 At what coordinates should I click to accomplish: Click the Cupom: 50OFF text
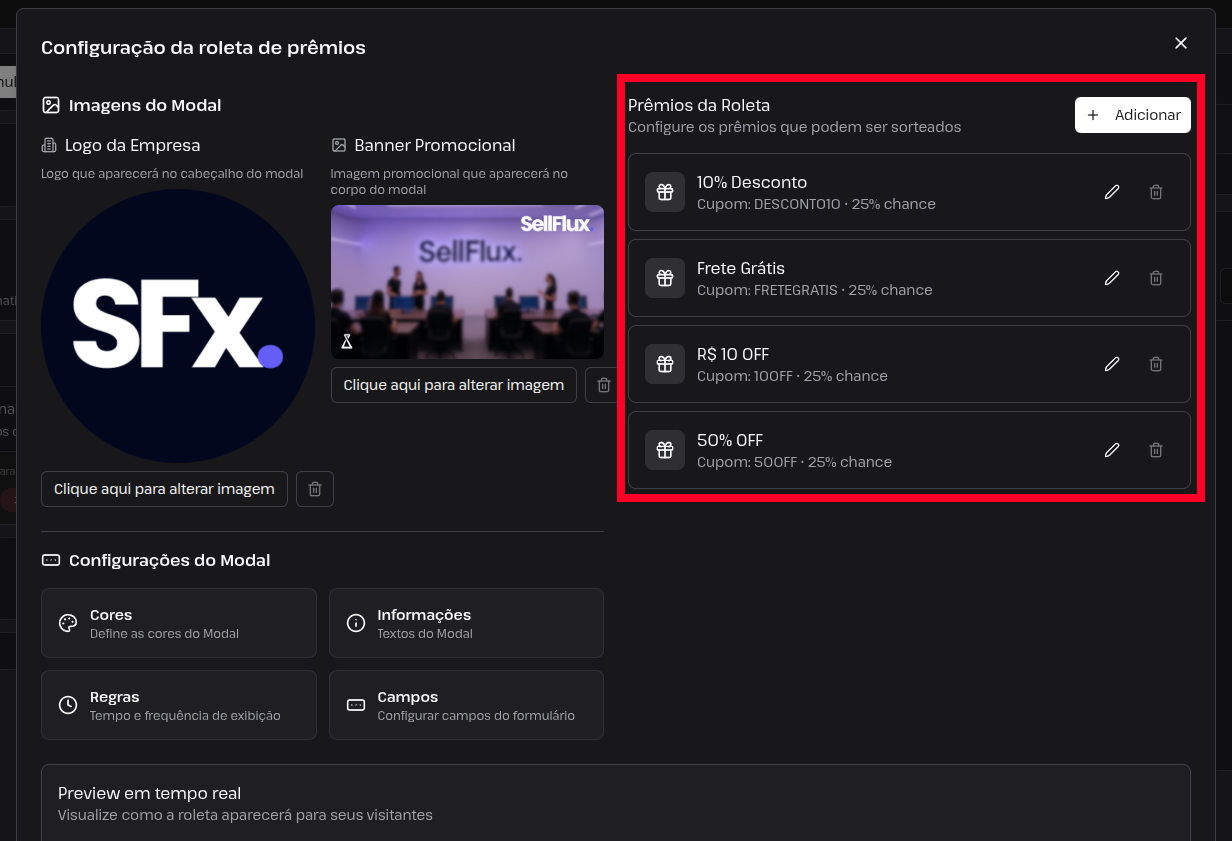click(747, 462)
